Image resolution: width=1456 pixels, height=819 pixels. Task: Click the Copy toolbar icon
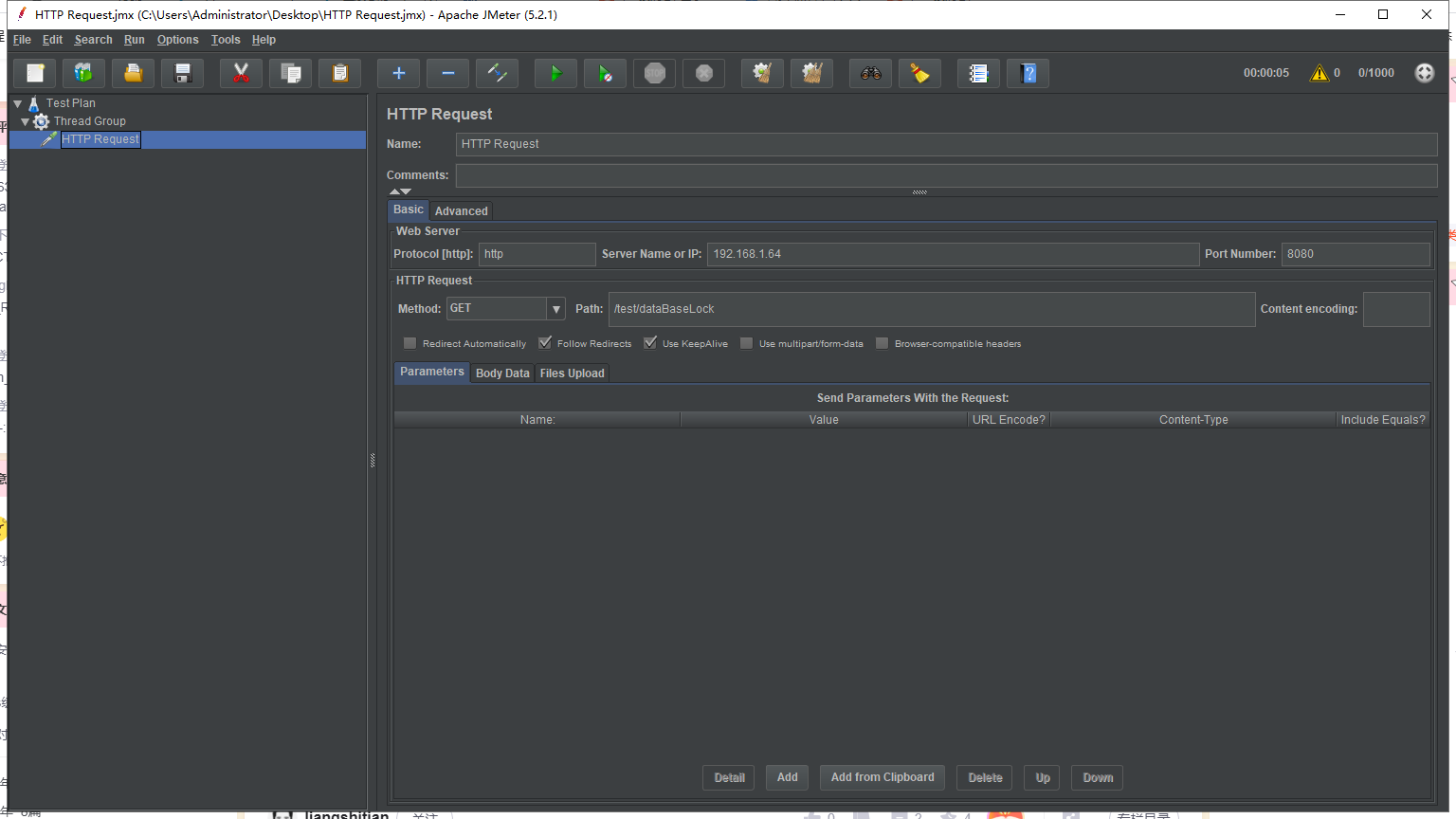click(x=290, y=73)
